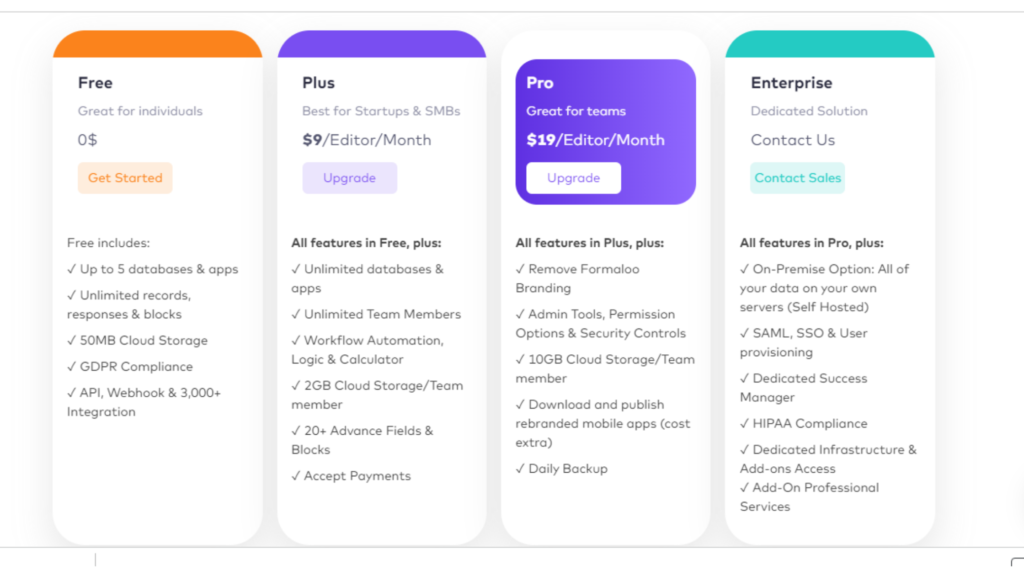Click the Daily Backup feature item

(x=561, y=469)
